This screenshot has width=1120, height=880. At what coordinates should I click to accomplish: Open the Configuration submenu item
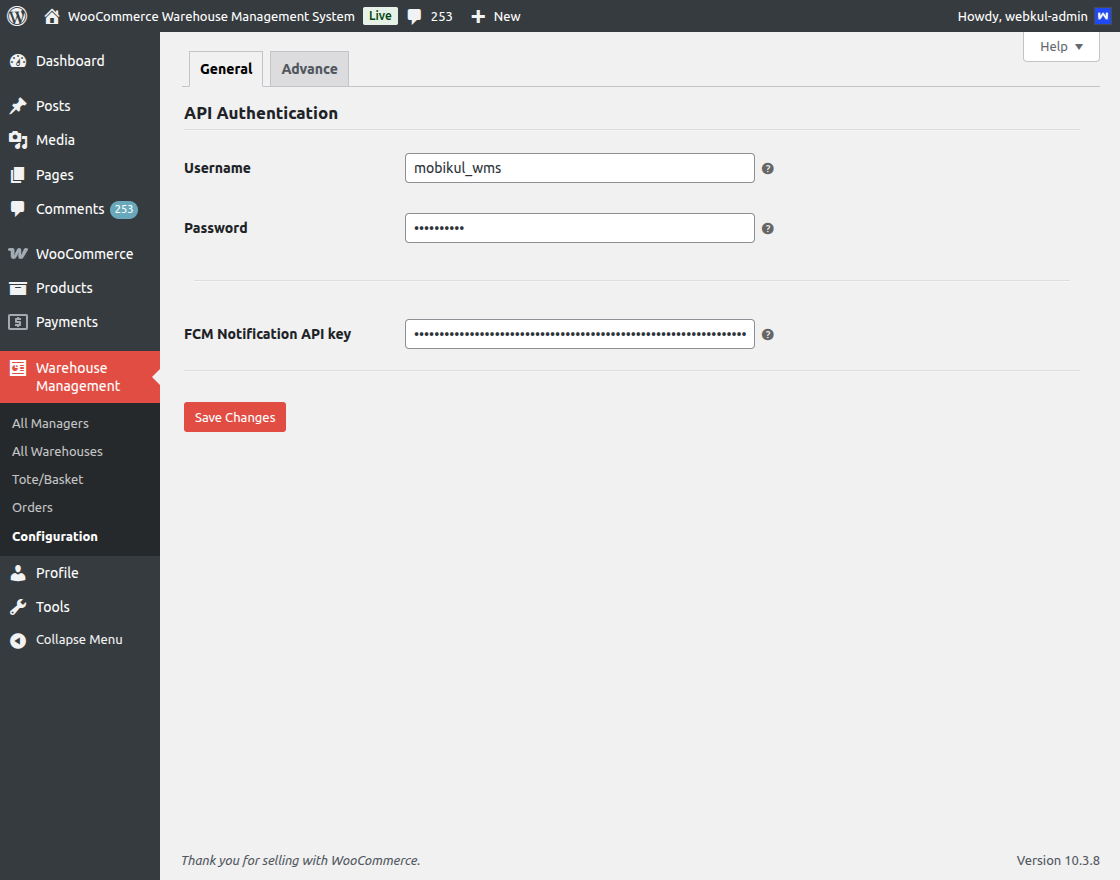pos(55,536)
